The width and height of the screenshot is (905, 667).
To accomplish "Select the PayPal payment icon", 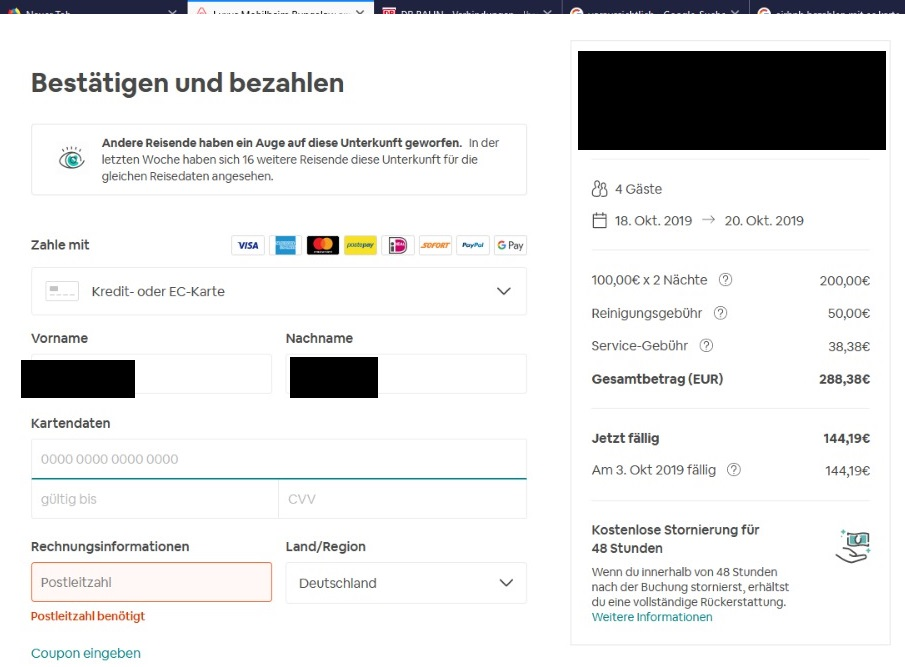I will [472, 245].
